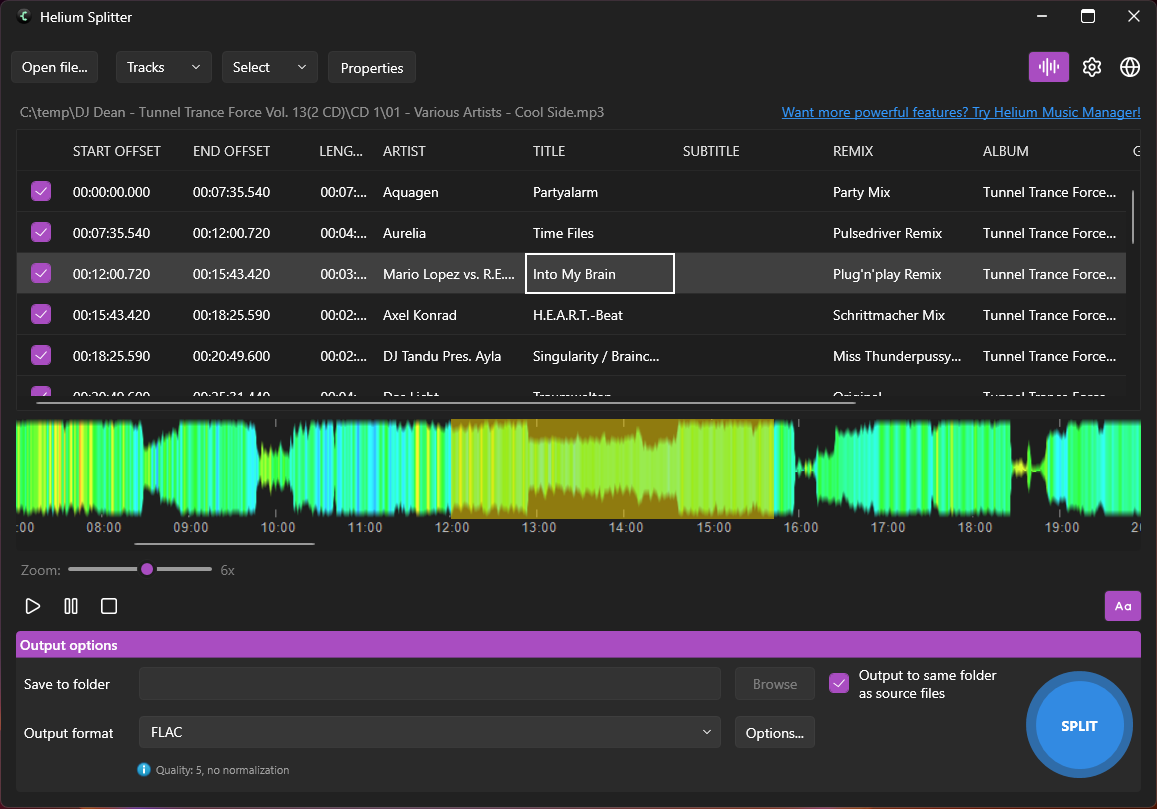Screen dimensions: 1157x809
Task: Click the waveform horizontal scrollbar
Action: (x=224, y=544)
